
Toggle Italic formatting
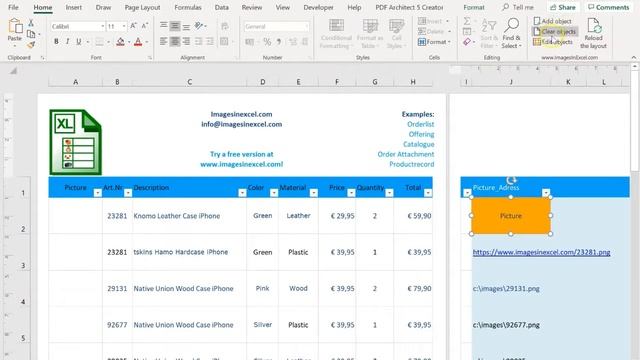[67, 42]
